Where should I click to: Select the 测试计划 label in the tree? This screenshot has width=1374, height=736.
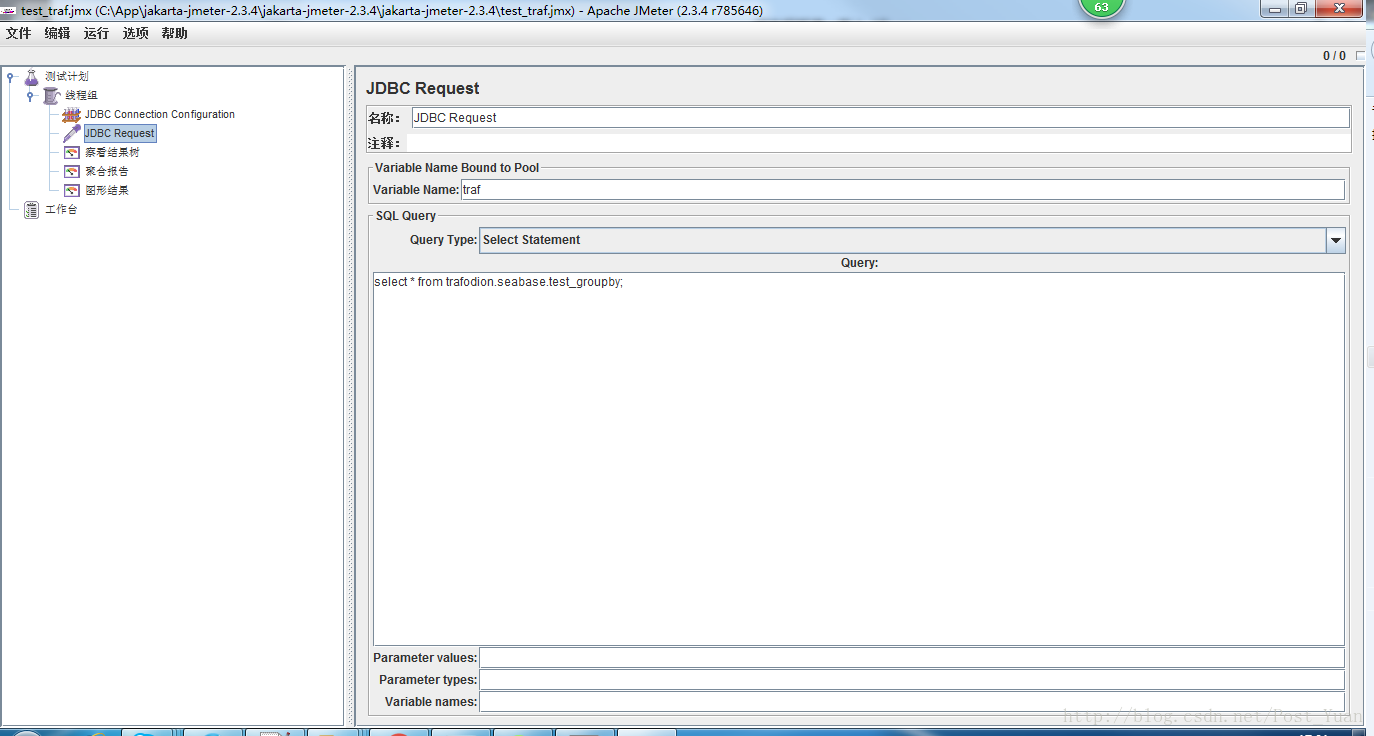[67, 76]
